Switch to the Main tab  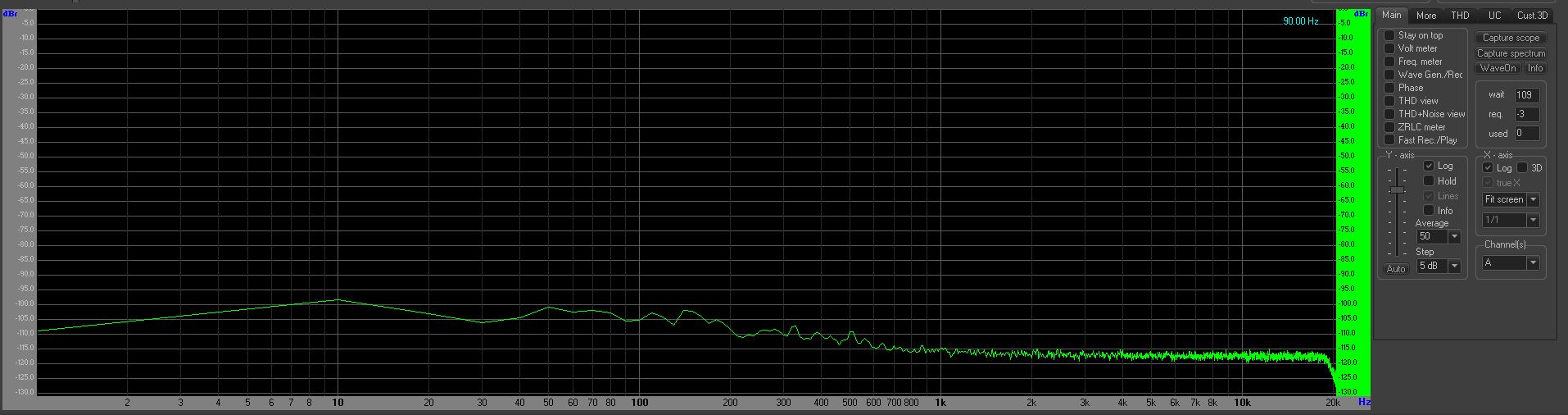click(1391, 16)
